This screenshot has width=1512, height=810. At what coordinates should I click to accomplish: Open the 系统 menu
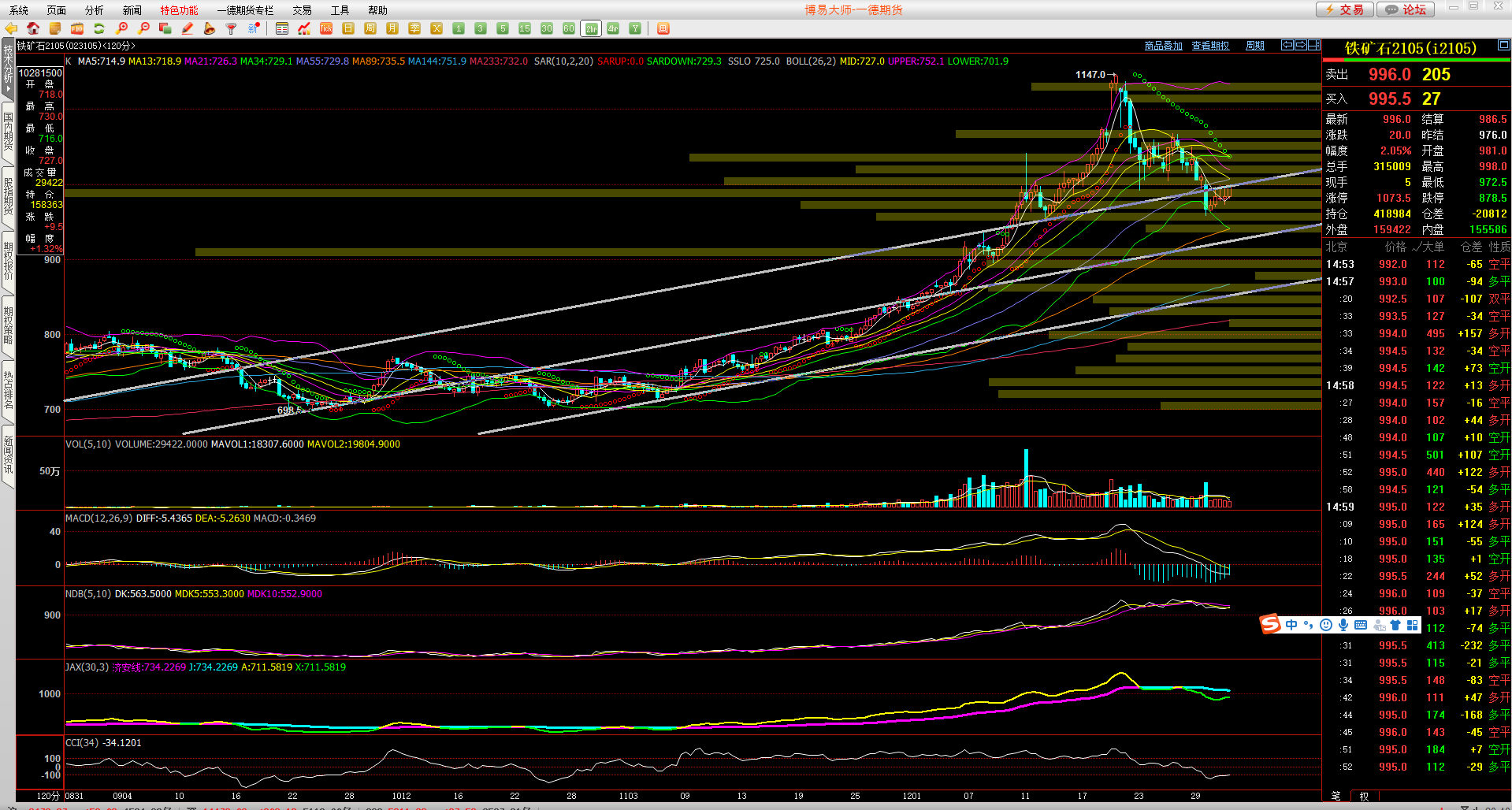(x=19, y=10)
